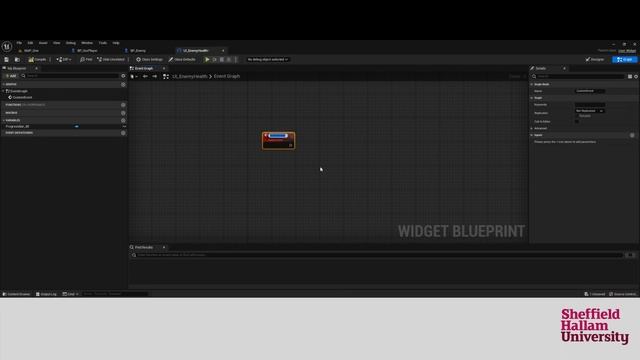Add an event dispatcher with the plus icon
640x360 pixels.
pyautogui.click(x=123, y=133)
